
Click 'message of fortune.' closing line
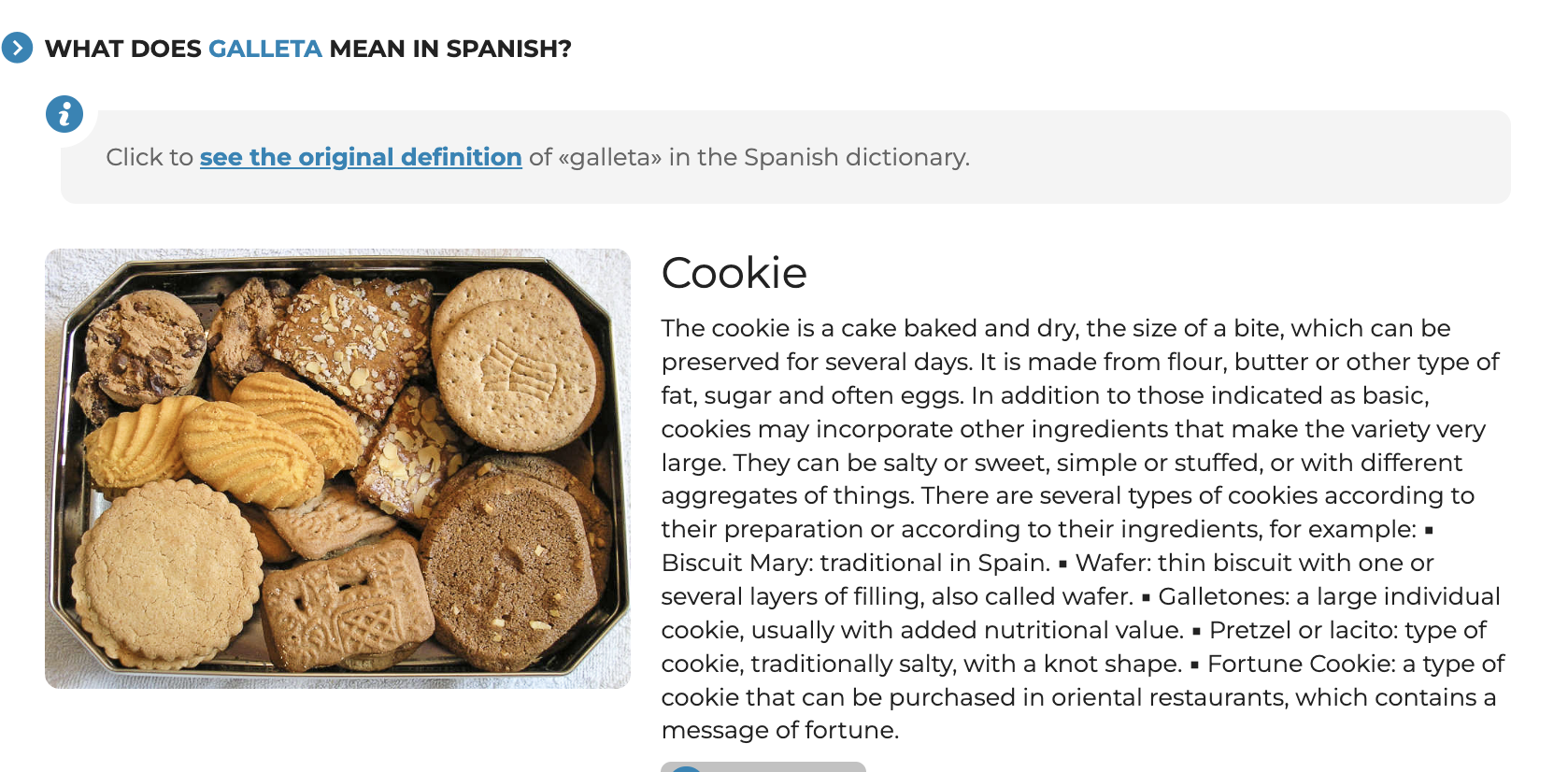(x=780, y=730)
